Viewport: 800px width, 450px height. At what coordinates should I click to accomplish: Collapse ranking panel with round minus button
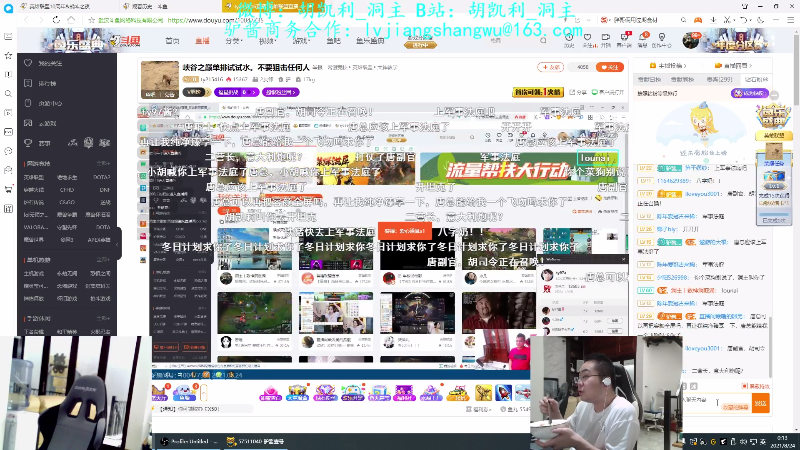pyautogui.click(x=774, y=95)
